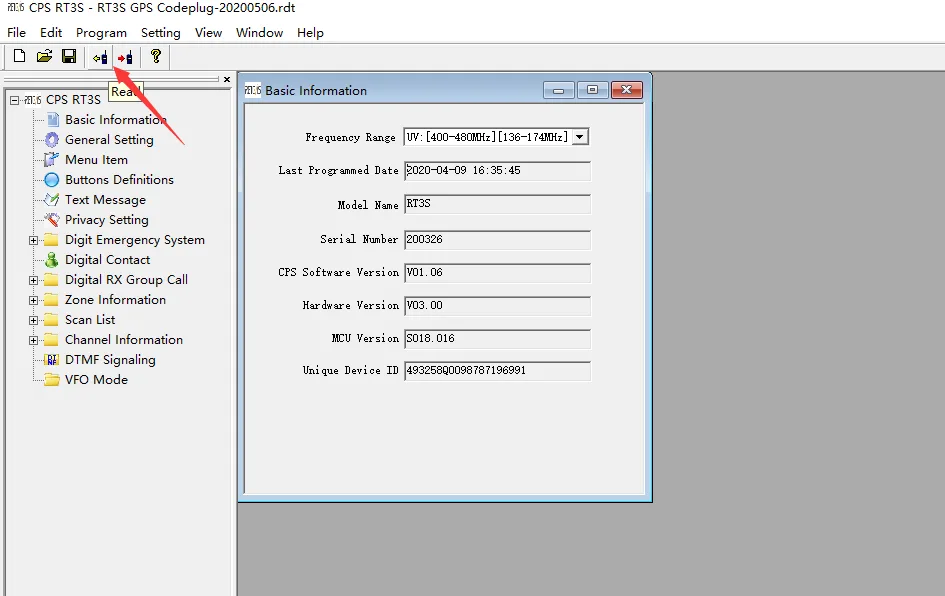Click the Text Message envelope icon

[52, 199]
